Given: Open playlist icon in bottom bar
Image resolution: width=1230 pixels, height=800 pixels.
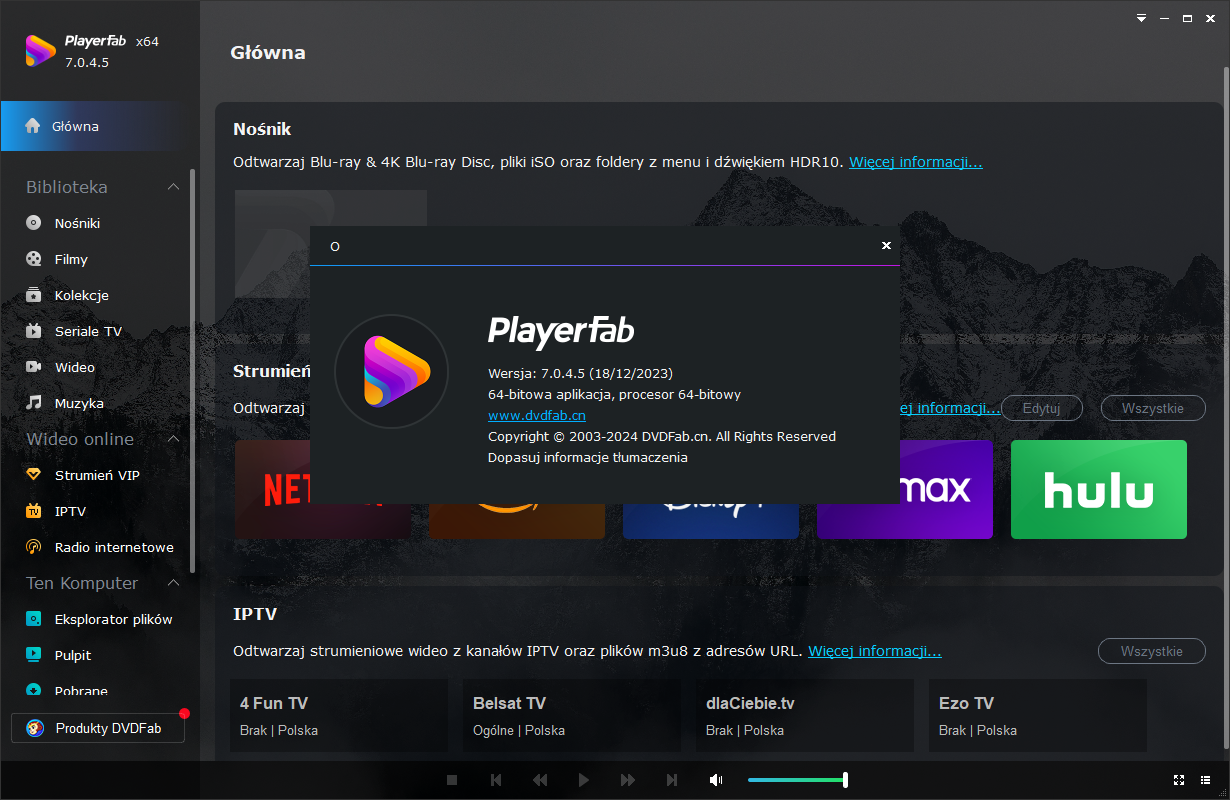Looking at the screenshot, I should click(x=1208, y=780).
